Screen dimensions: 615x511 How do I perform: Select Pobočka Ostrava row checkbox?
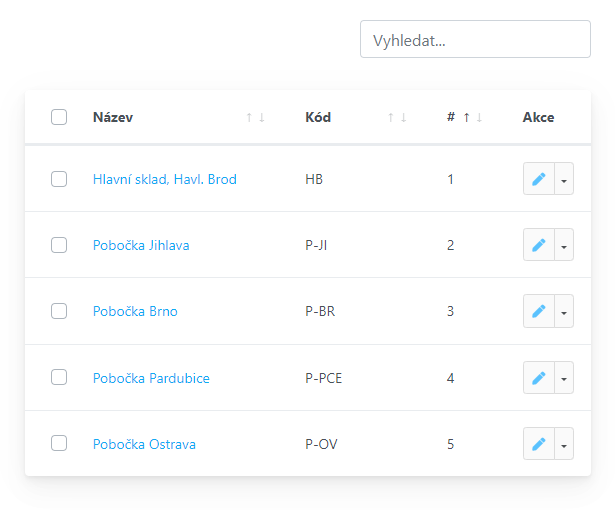[x=59, y=443]
